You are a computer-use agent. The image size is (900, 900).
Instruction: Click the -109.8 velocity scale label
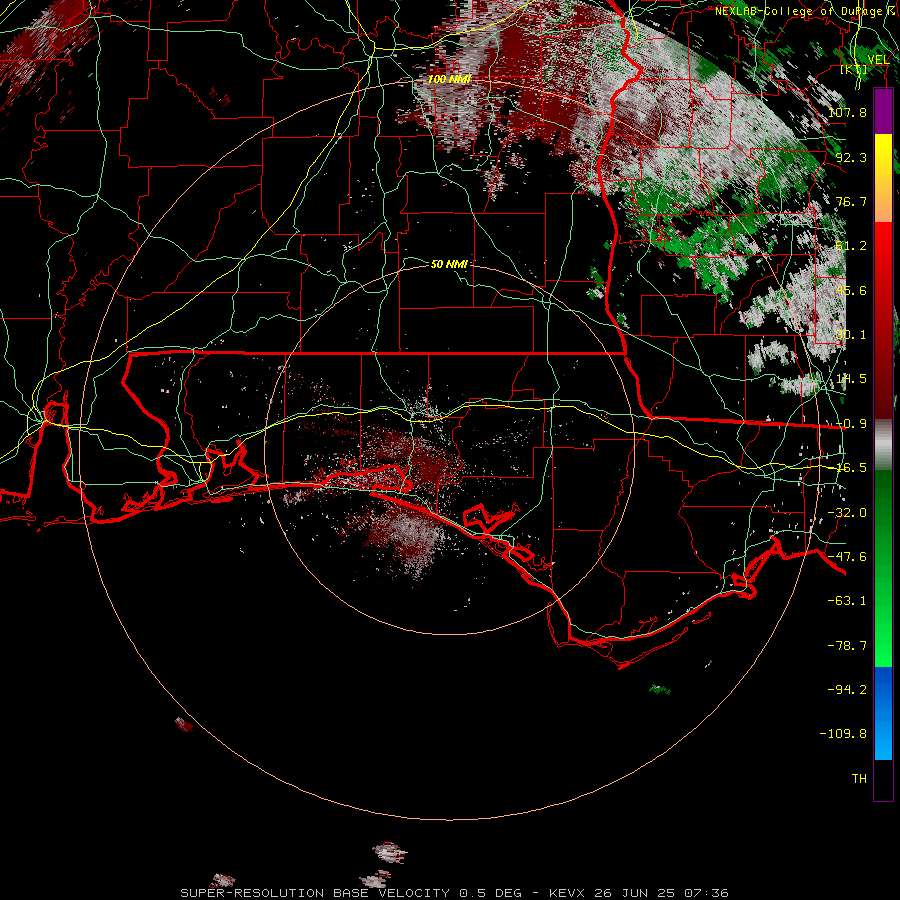point(843,734)
